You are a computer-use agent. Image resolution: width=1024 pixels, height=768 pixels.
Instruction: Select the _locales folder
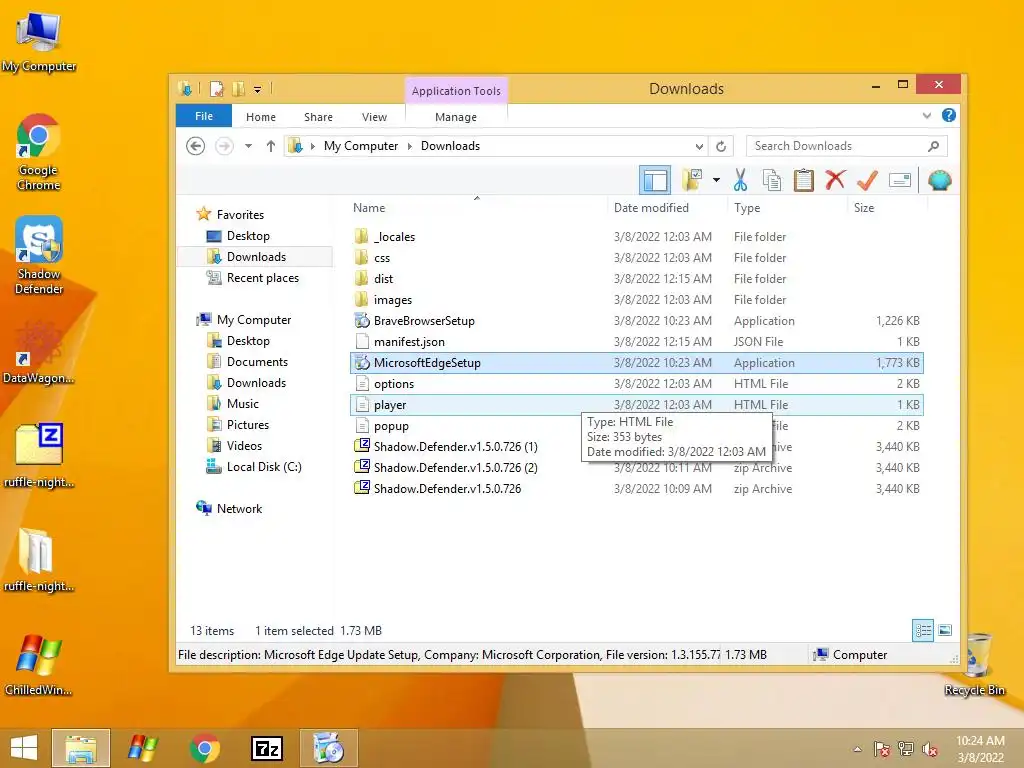(636, 236)
